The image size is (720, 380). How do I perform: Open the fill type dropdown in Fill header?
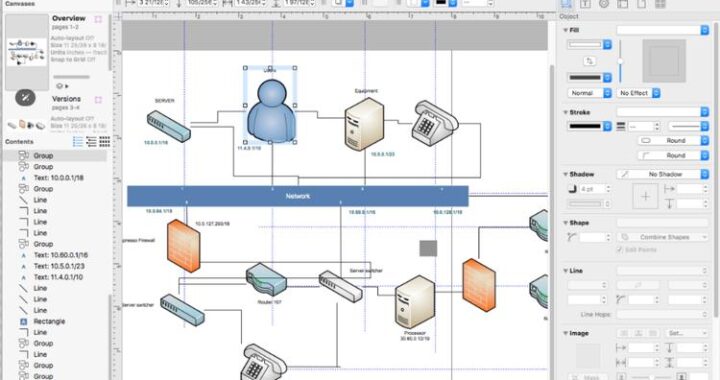click(663, 30)
